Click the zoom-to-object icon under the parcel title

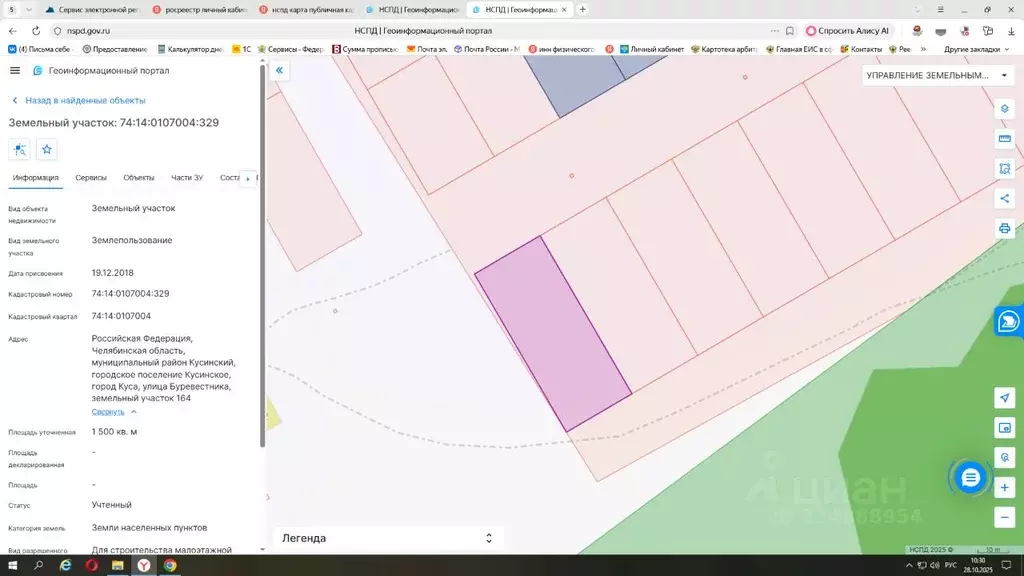click(20, 150)
